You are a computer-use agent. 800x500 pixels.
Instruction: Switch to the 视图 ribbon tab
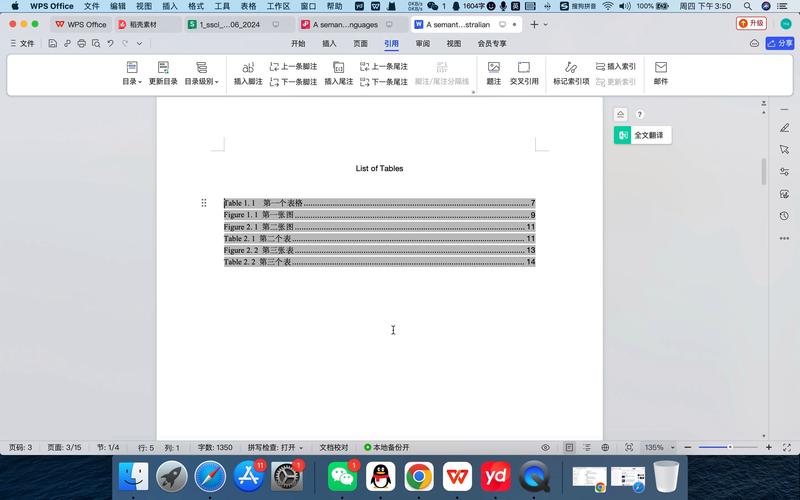pyautogui.click(x=454, y=43)
